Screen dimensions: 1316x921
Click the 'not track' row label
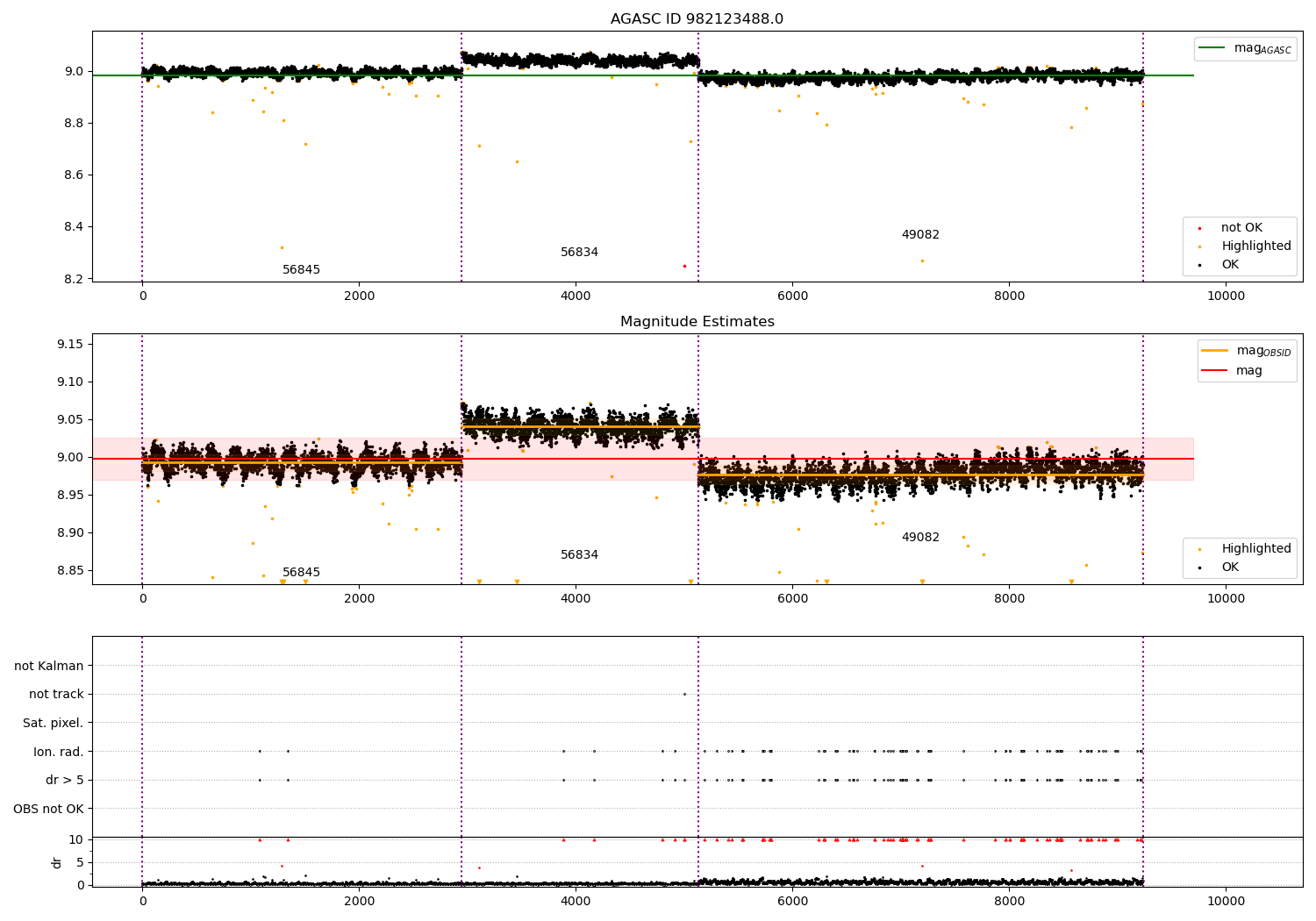(56, 695)
